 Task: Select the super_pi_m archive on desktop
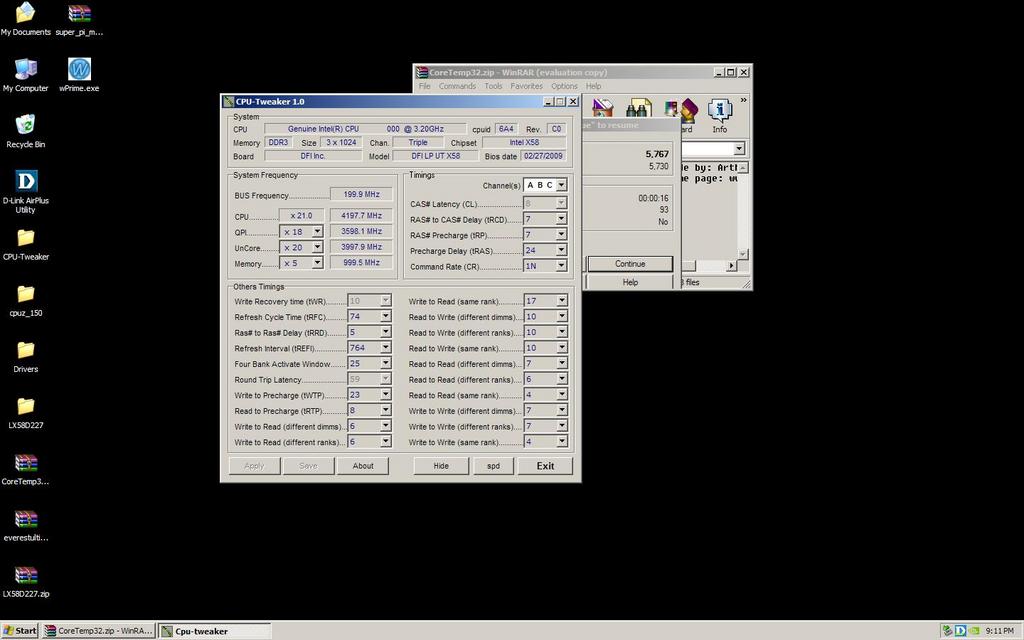tap(79, 19)
